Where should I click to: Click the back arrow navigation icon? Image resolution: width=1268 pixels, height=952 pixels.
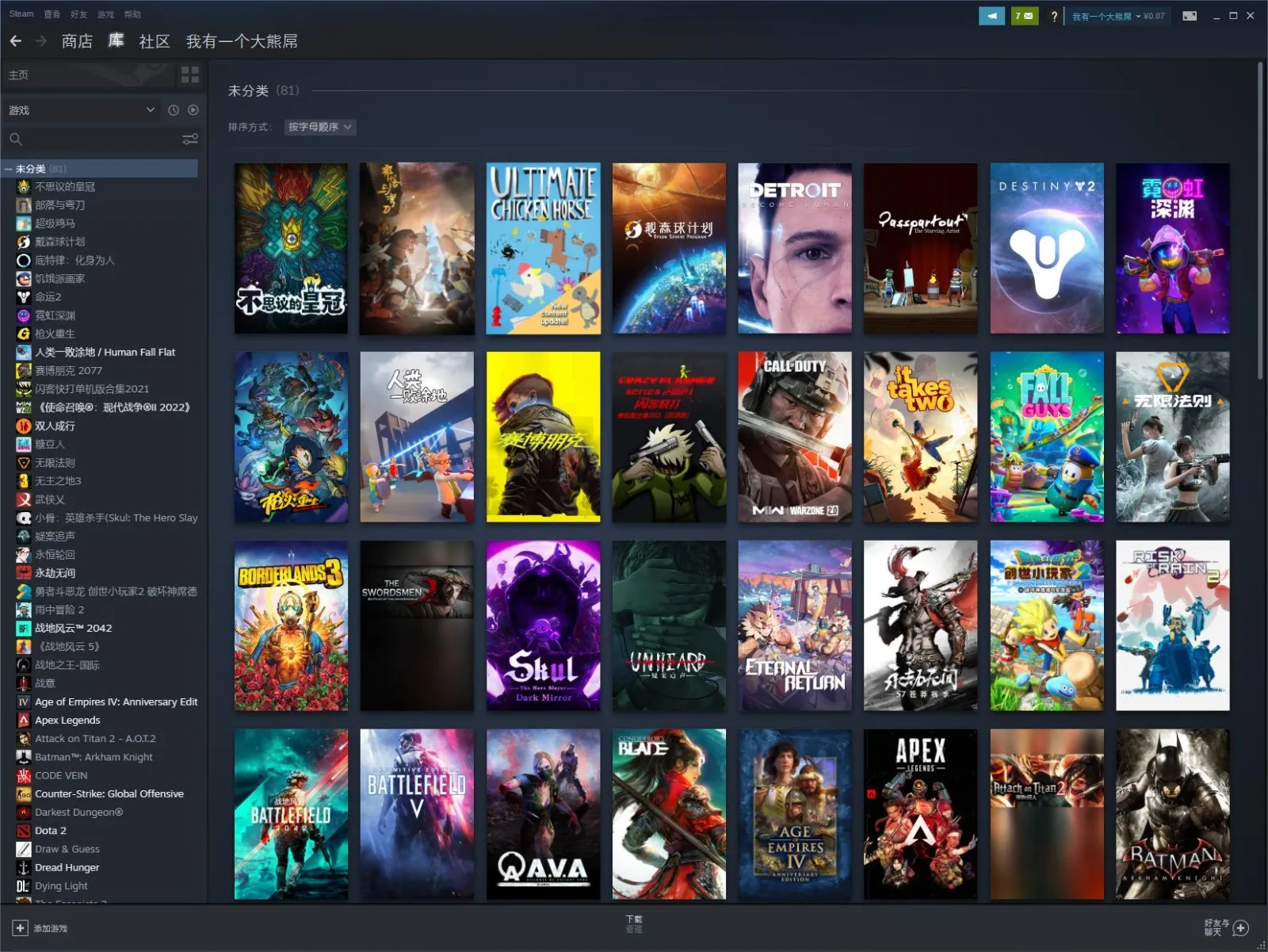pyautogui.click(x=16, y=41)
